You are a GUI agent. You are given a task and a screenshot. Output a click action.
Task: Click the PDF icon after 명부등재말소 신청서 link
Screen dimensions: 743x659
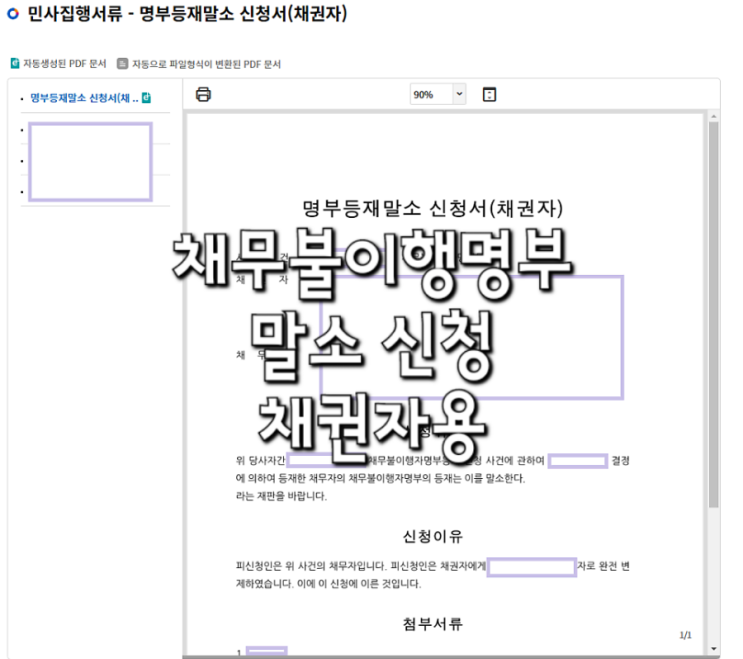[x=146, y=98]
